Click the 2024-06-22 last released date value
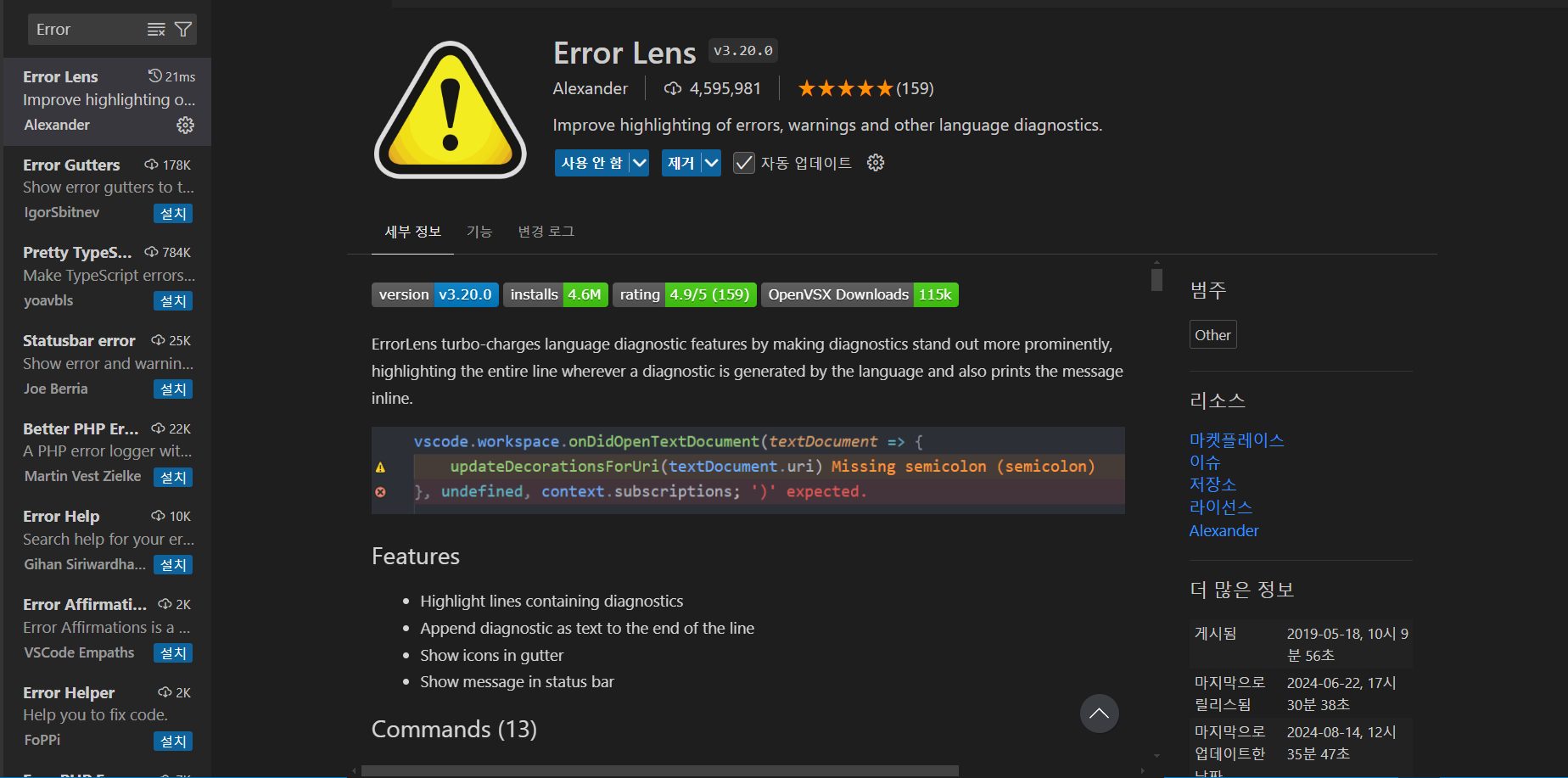Screen dimensions: 1568x778 point(1341,694)
